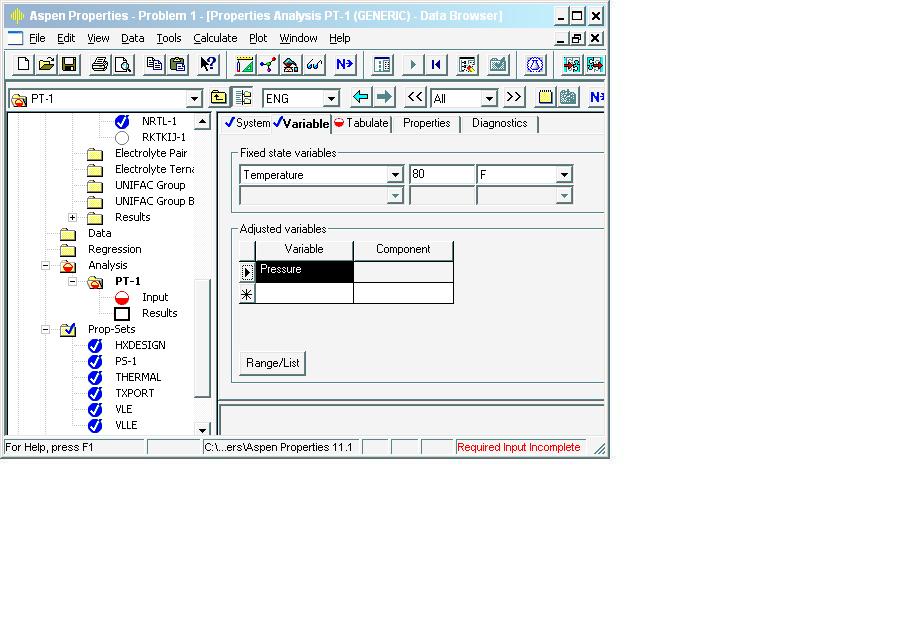Go back with the left arrow icon

click(361, 97)
